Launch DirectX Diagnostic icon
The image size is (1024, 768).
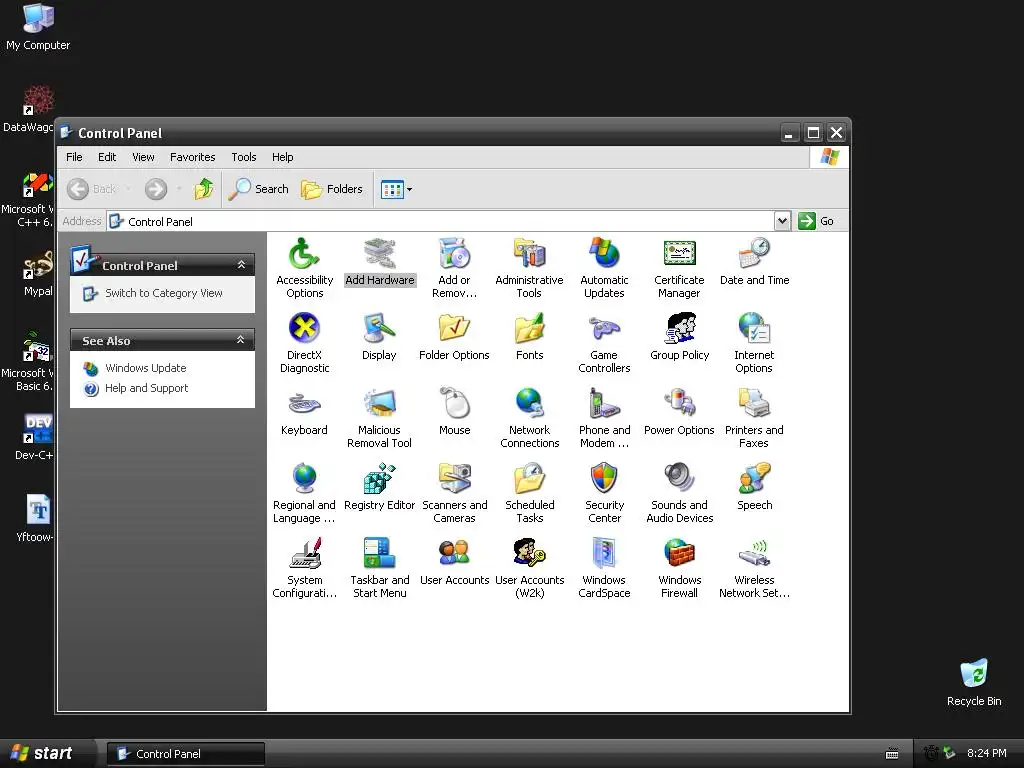[x=304, y=343]
